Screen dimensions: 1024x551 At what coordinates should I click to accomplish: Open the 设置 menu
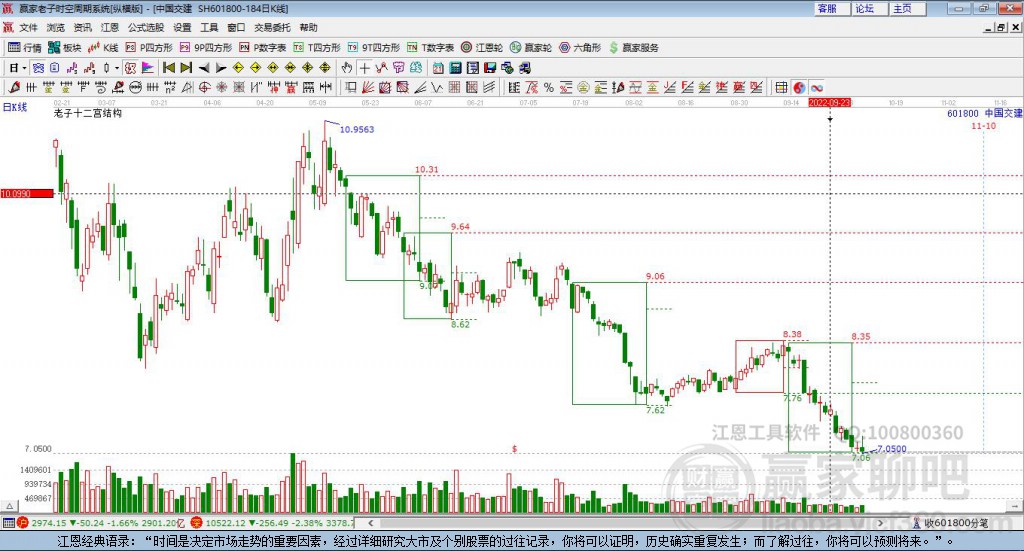click(x=182, y=27)
